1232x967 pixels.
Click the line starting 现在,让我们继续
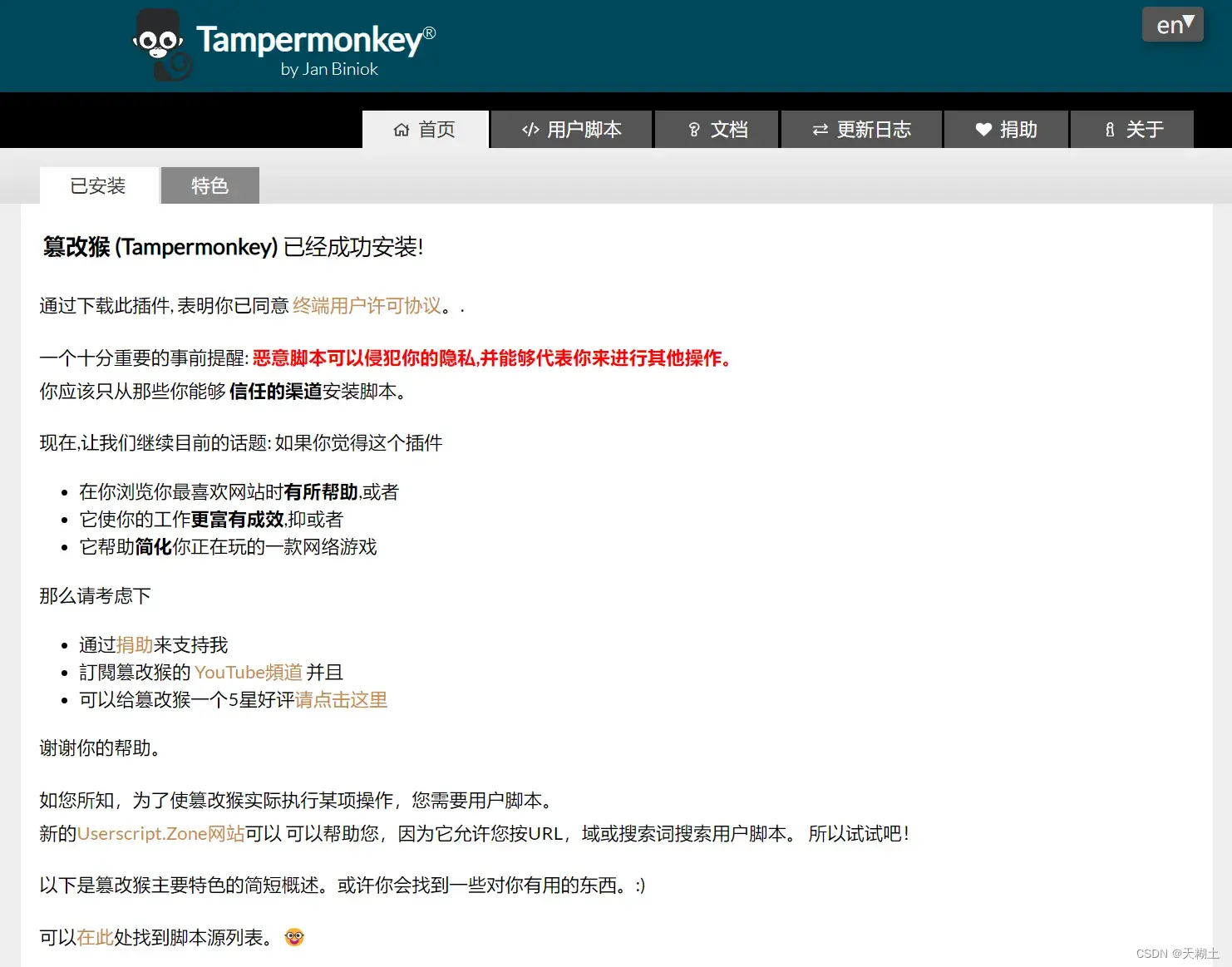point(241,443)
